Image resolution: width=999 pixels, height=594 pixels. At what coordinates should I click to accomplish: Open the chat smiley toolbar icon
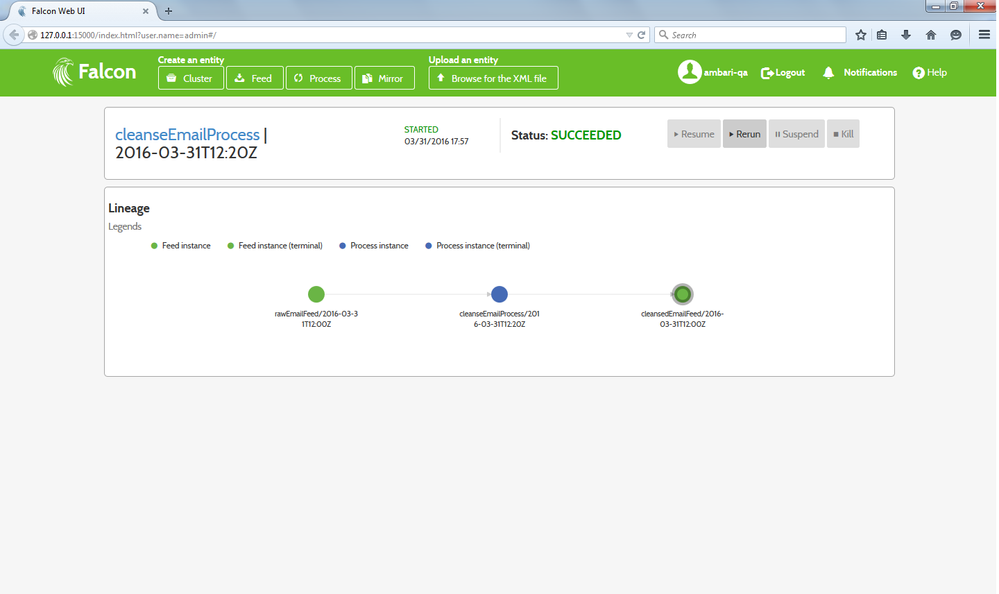click(x=956, y=35)
